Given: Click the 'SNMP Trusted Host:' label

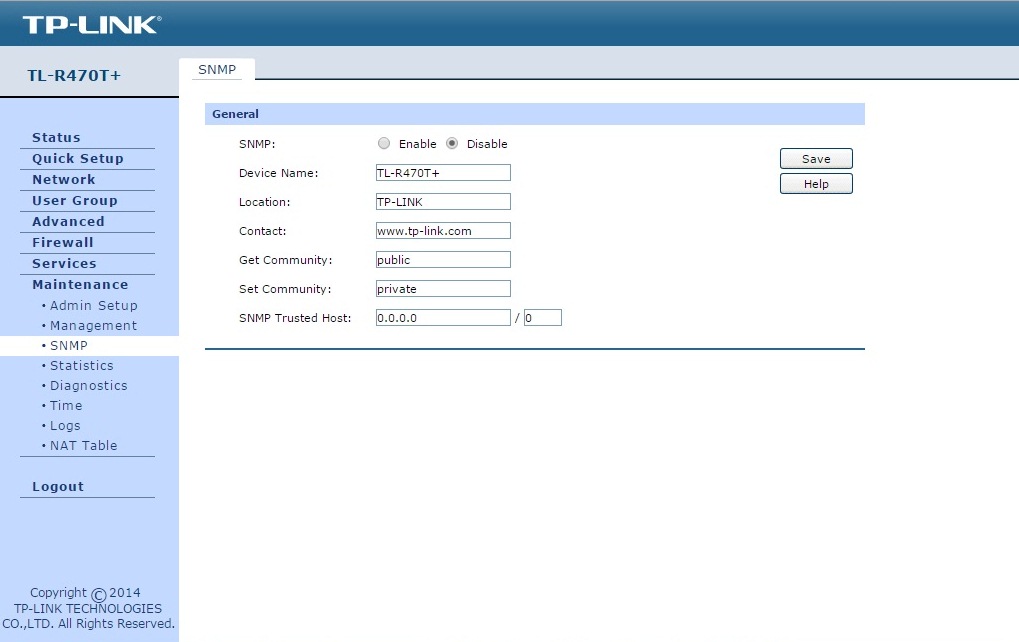Looking at the screenshot, I should (295, 318).
